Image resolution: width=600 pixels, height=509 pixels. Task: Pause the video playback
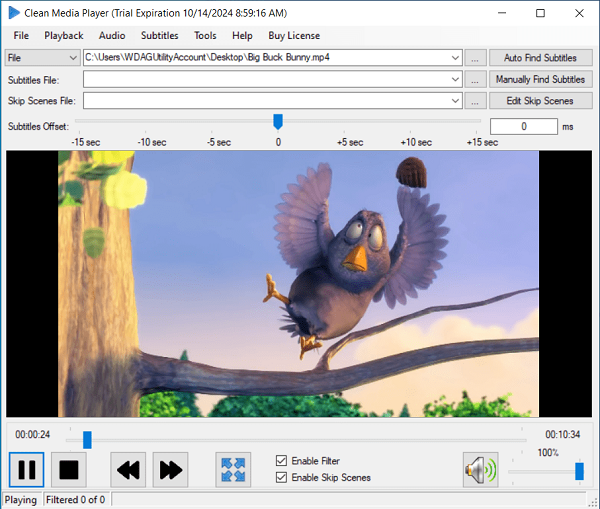[x=26, y=470]
